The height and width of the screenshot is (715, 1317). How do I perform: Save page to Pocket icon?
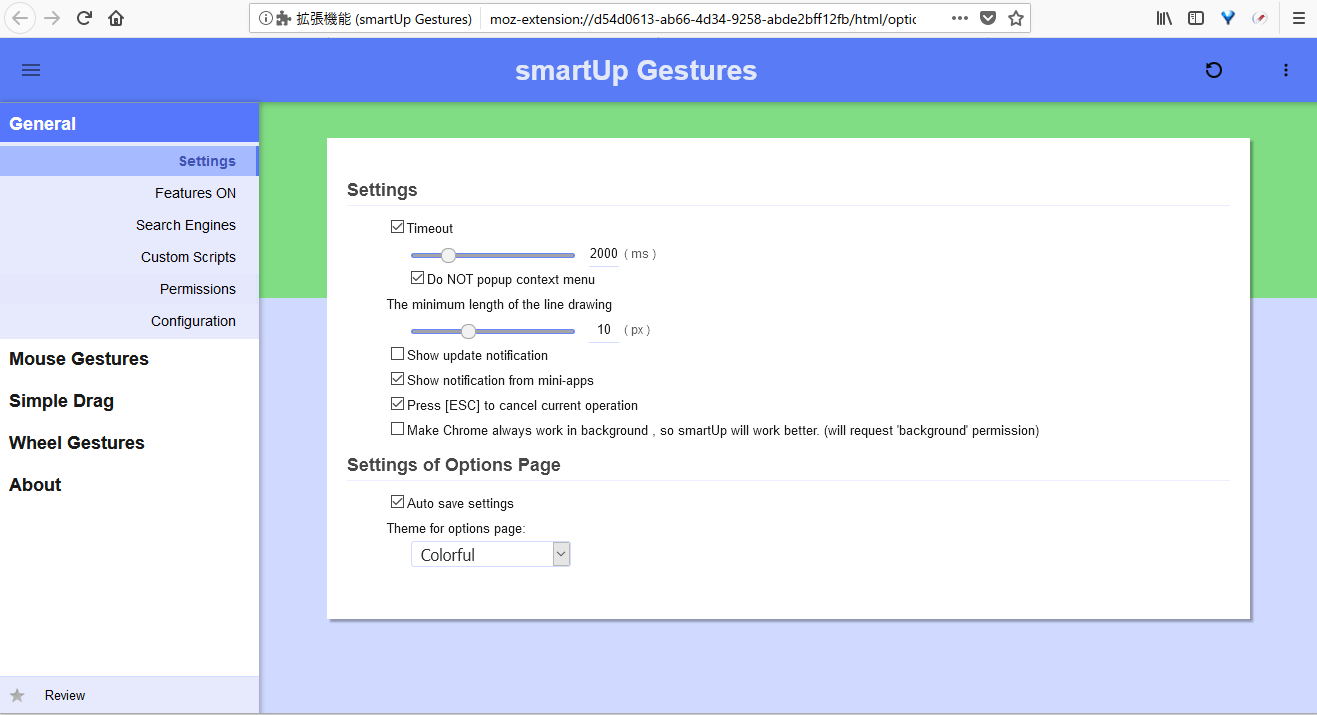[988, 18]
